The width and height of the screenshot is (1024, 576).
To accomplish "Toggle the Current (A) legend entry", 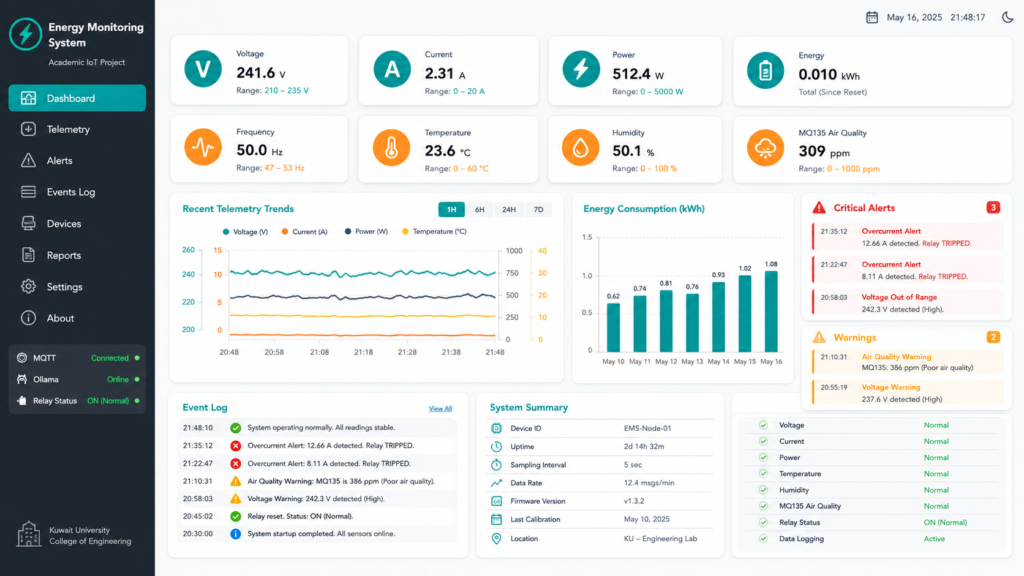I will 304,232.
